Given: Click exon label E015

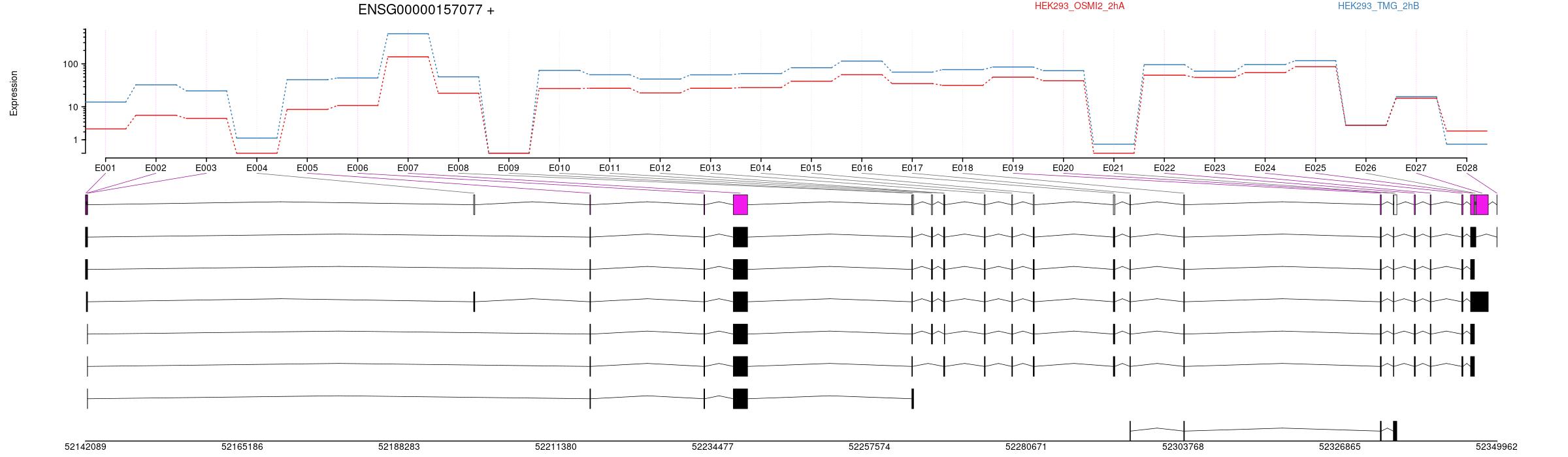Looking at the screenshot, I should tap(811, 168).
